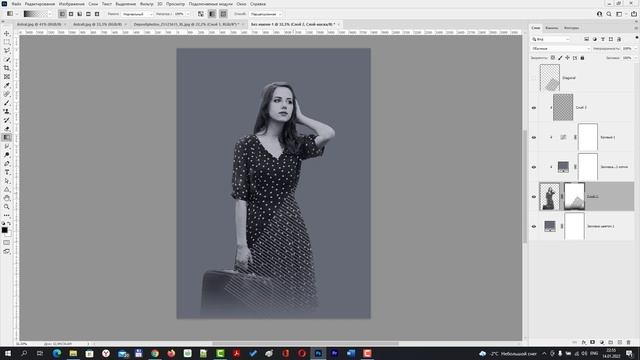Open search icon in top right
640x360 pixels.
pos(609,14)
